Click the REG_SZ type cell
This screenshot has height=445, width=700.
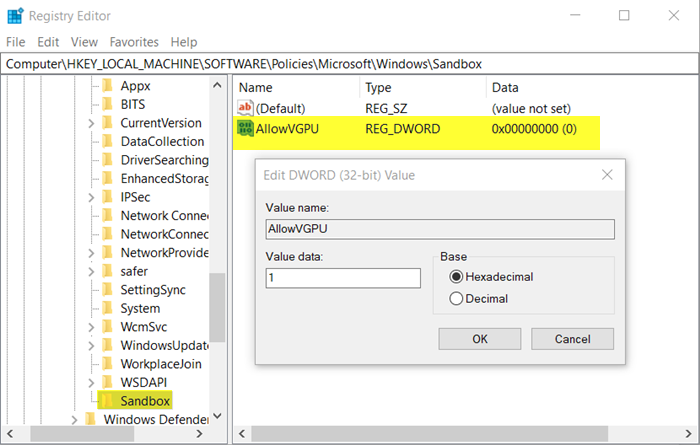tap(386, 108)
